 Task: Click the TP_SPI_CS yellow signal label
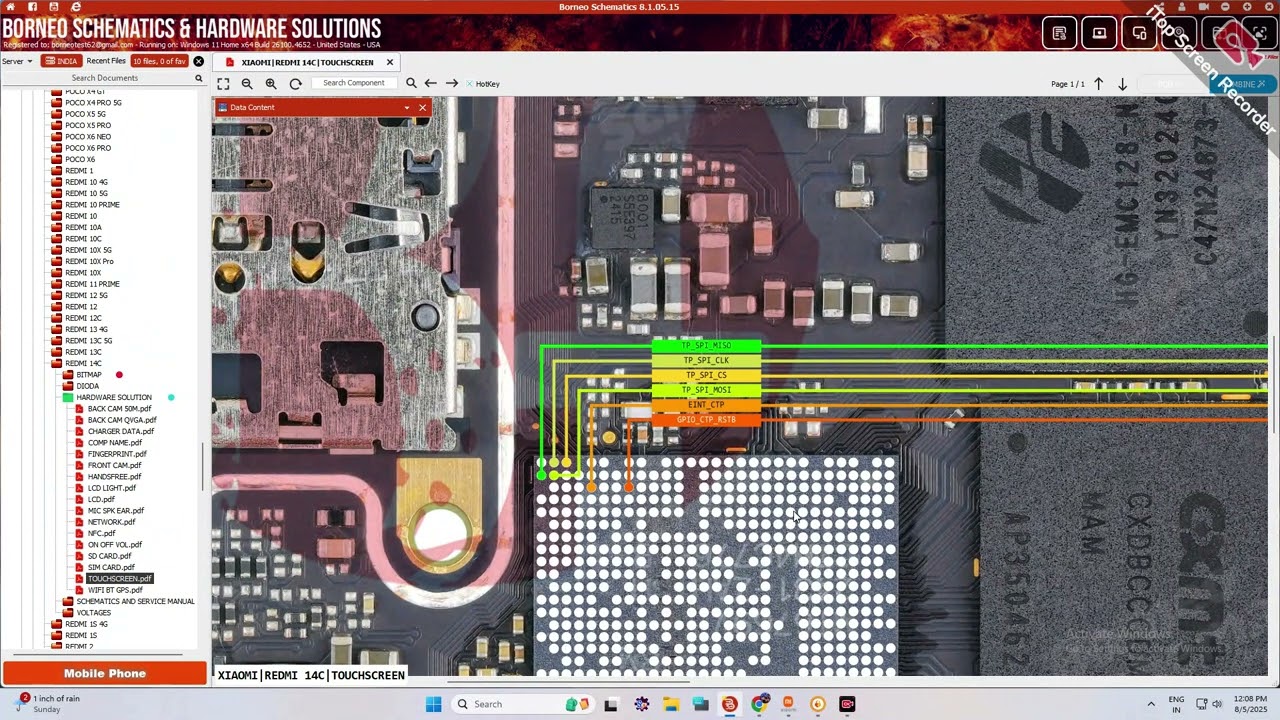pyautogui.click(x=706, y=375)
